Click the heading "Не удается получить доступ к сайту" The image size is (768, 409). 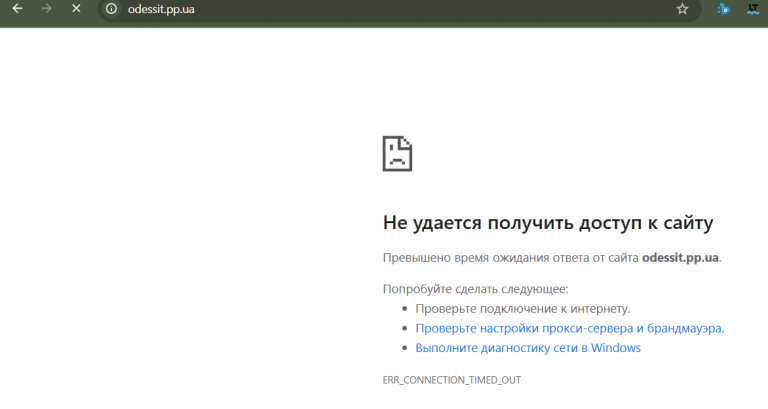[548, 222]
